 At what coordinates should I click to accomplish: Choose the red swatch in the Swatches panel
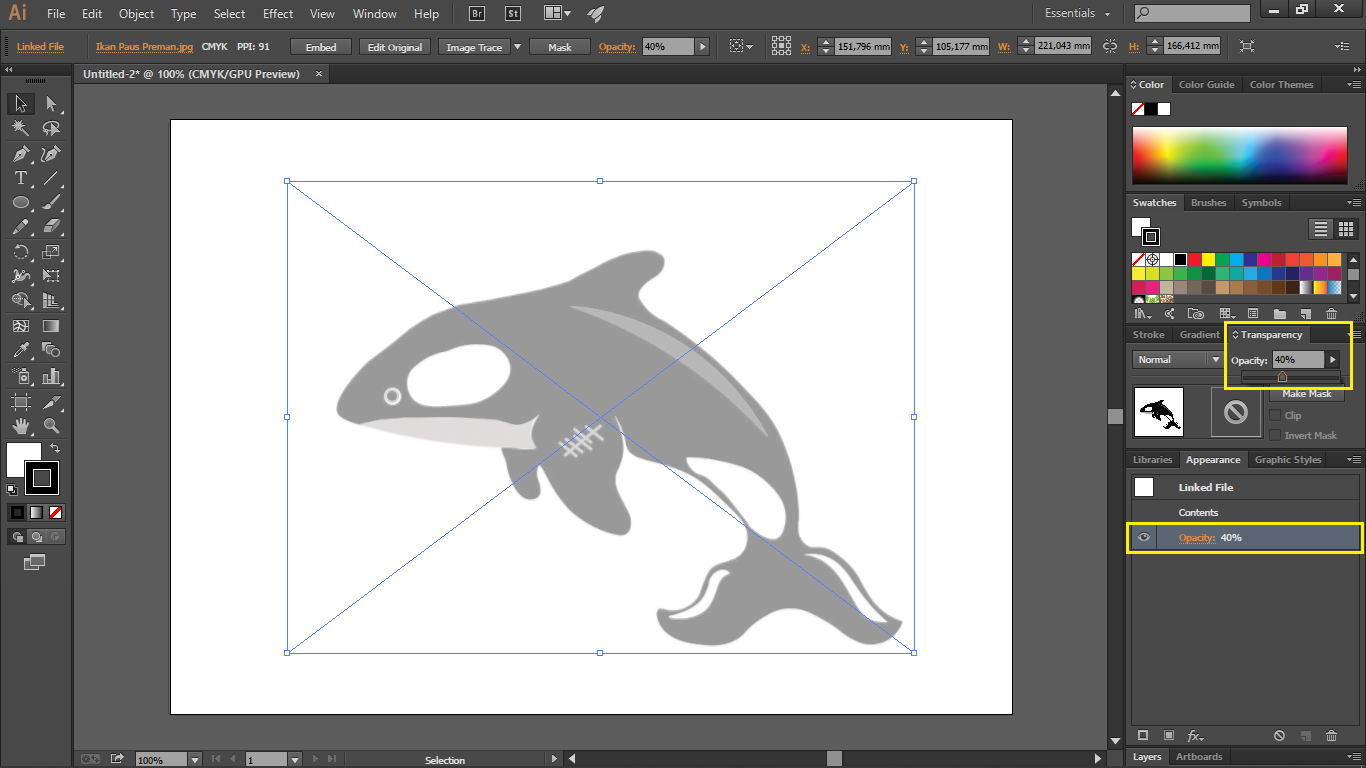pos(1194,260)
